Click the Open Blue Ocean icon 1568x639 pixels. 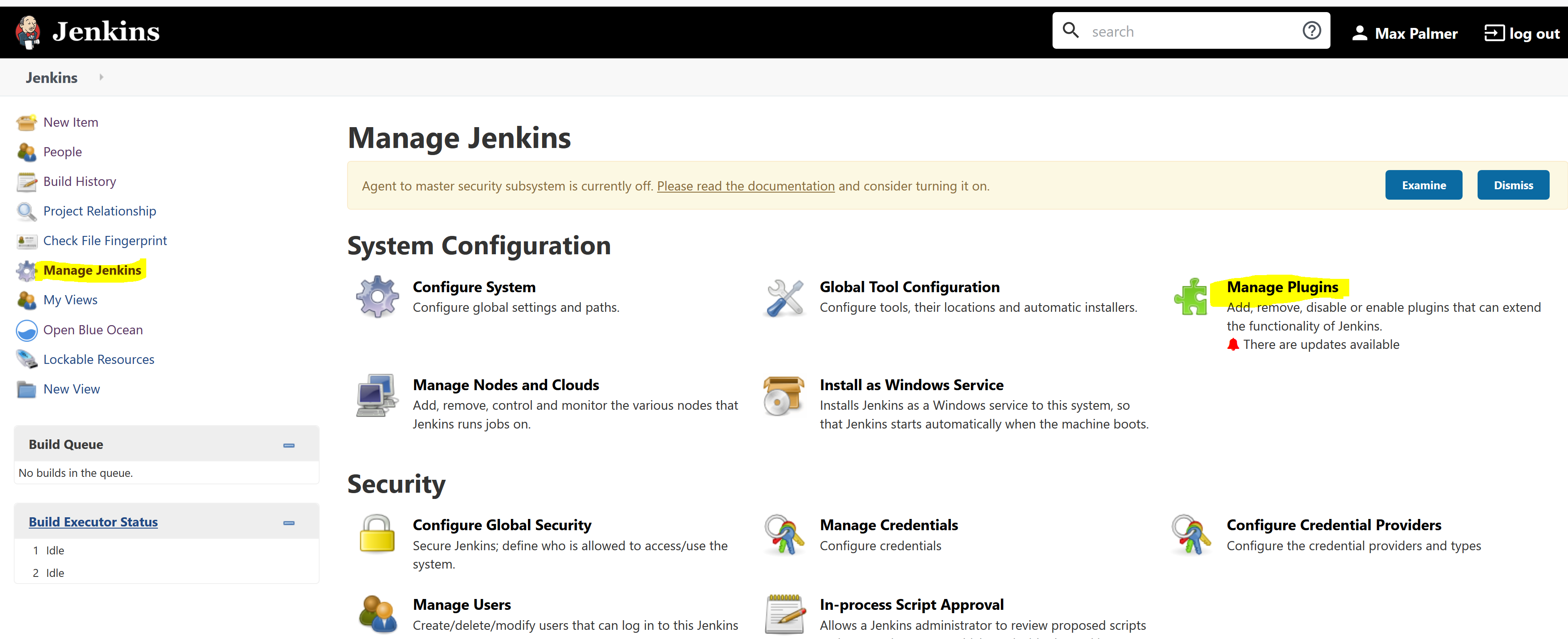[27, 330]
